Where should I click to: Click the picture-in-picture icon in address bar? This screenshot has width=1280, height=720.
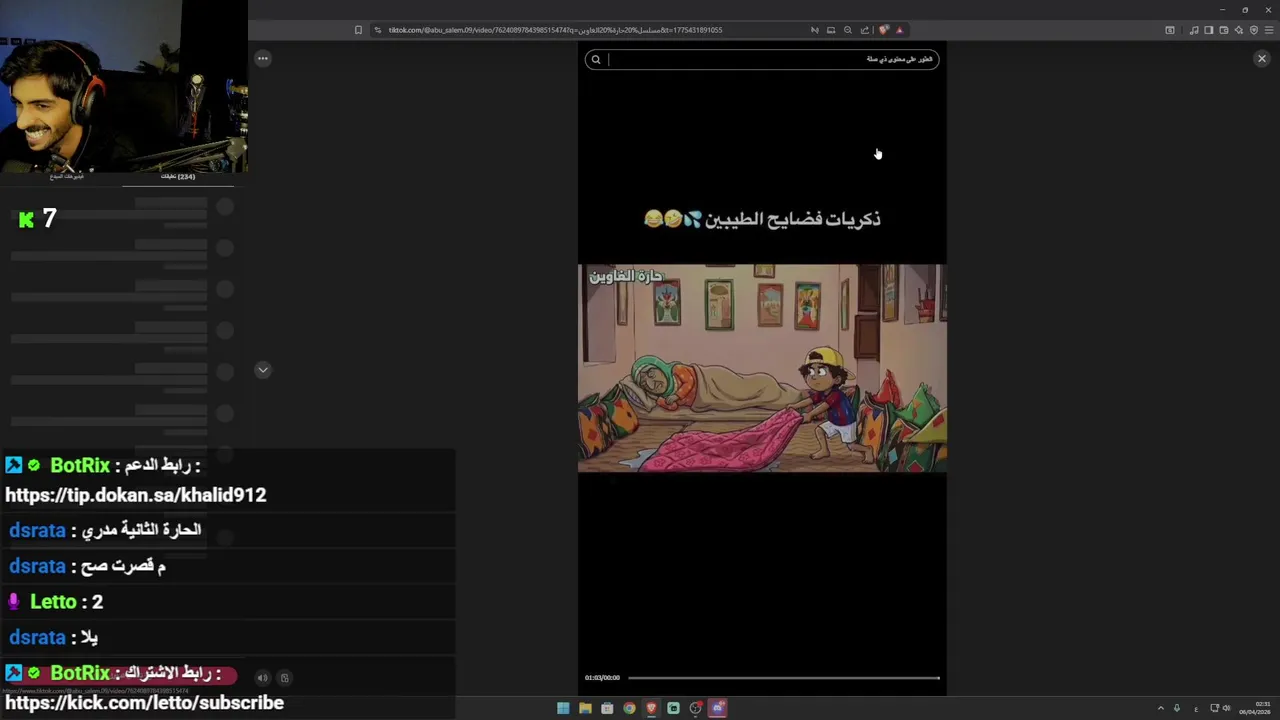[830, 30]
